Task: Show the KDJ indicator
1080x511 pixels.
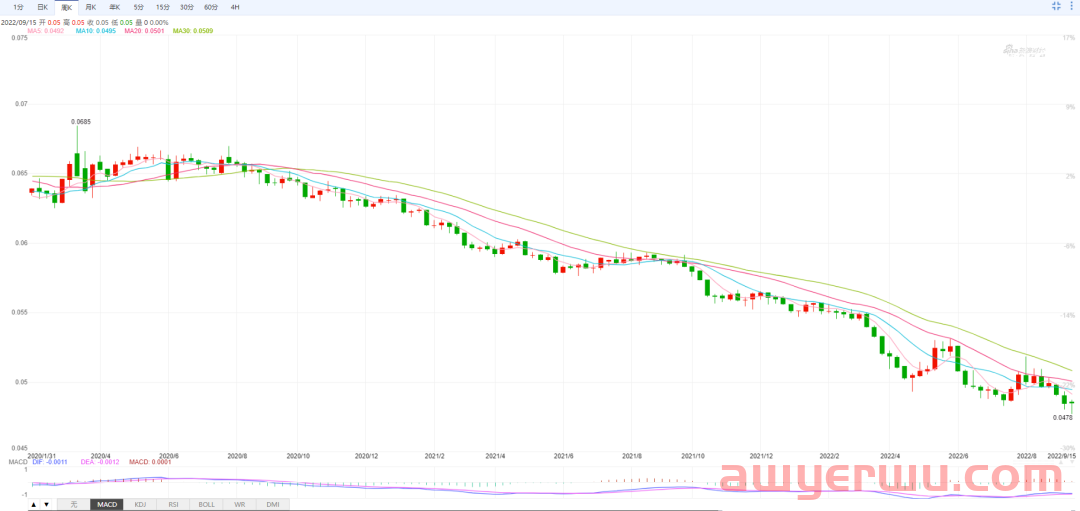Action: (140, 505)
